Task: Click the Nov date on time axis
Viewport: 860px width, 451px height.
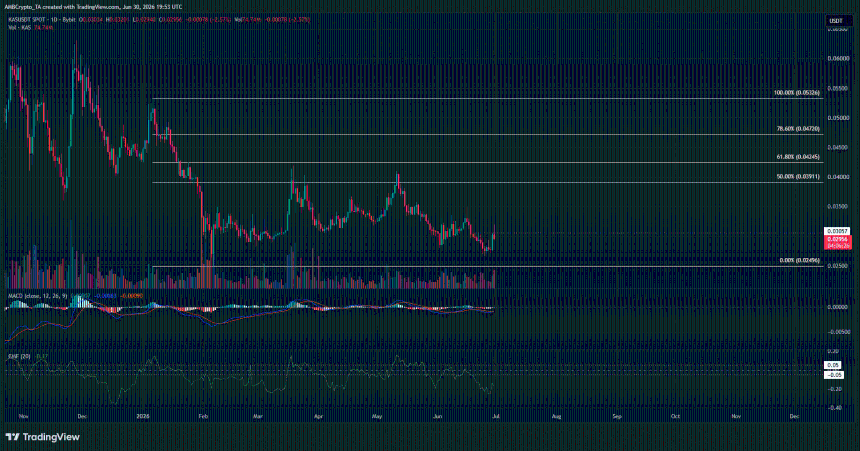Action: point(24,416)
